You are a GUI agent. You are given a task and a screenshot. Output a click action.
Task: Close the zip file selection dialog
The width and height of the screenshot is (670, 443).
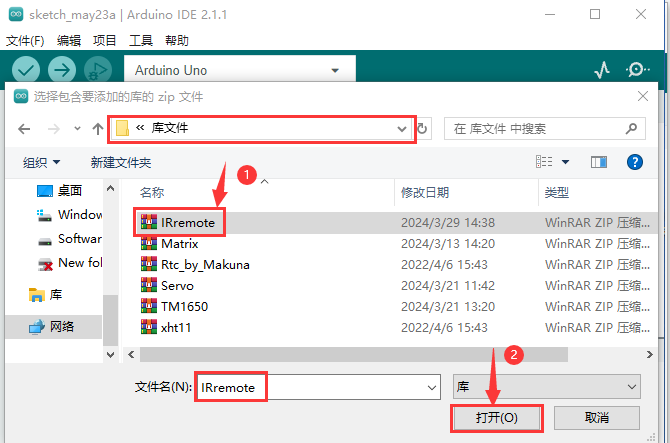643,96
